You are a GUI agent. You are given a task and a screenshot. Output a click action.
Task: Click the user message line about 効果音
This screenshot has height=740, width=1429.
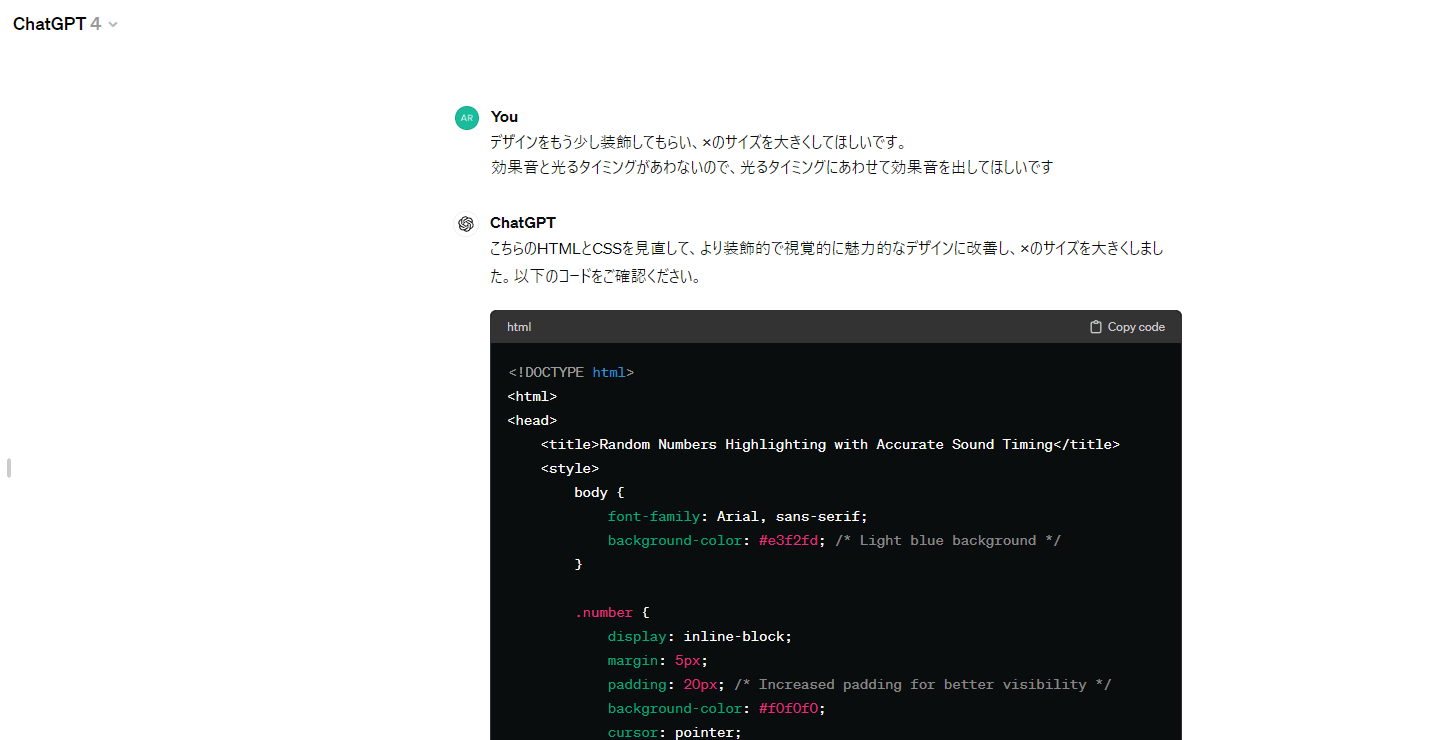click(772, 167)
